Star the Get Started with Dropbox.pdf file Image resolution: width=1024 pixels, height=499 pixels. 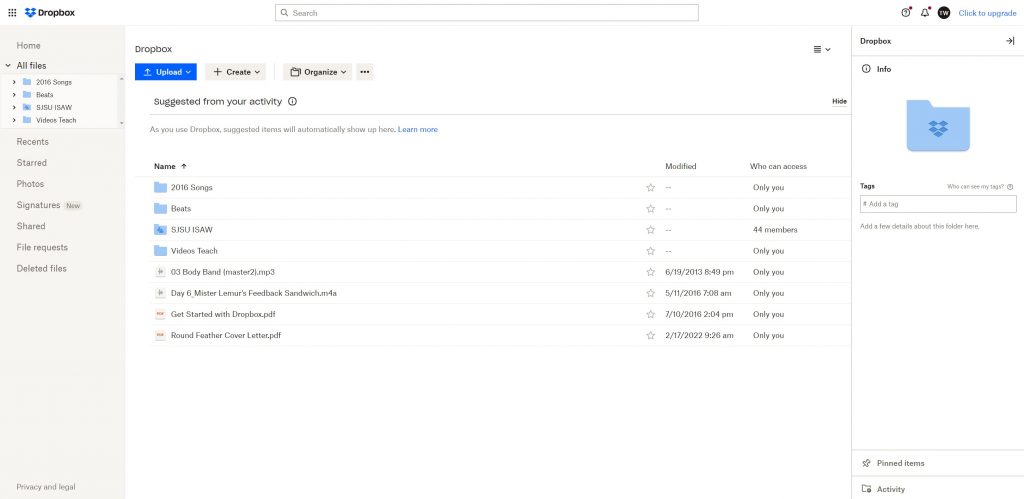click(650, 314)
